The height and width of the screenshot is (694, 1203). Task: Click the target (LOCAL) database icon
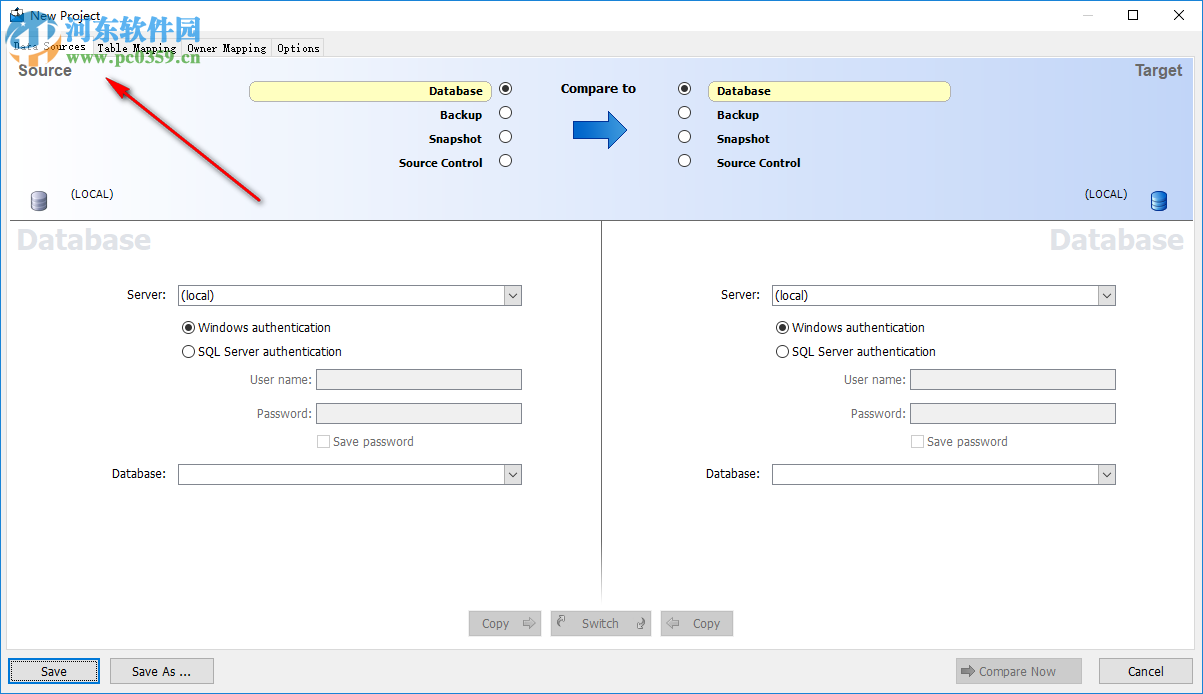[x=1158, y=200]
